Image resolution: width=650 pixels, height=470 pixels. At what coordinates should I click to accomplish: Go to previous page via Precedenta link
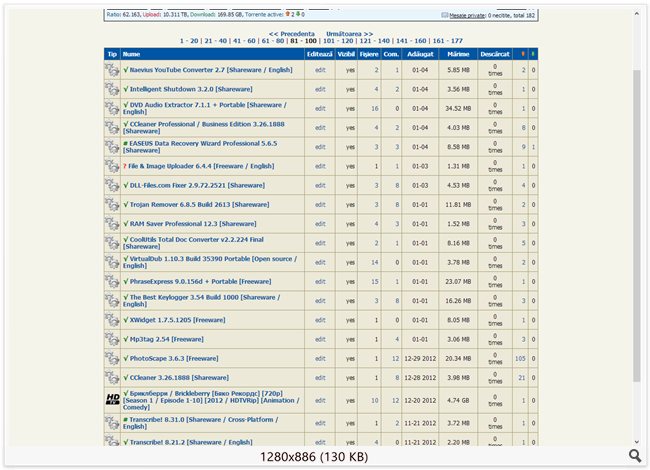[292, 34]
